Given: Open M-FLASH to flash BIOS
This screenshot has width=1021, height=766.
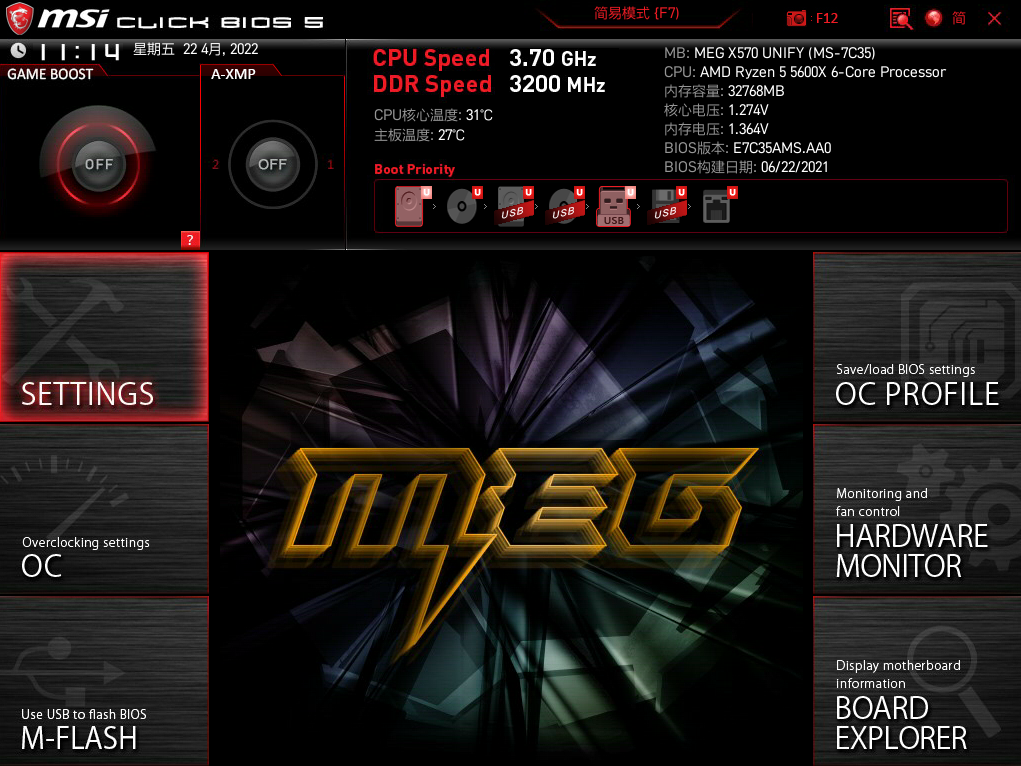Looking at the screenshot, I should 104,682.
